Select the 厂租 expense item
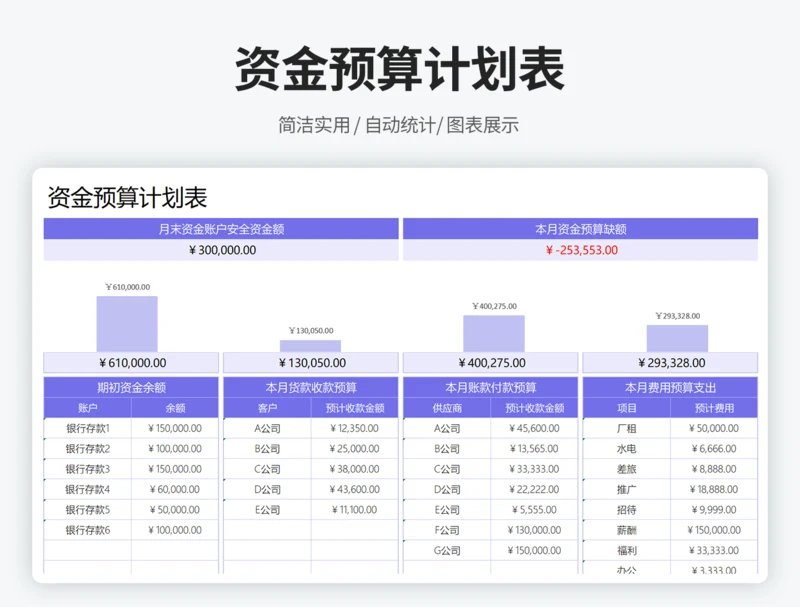Viewport: 800px width, 616px height. pyautogui.click(x=627, y=428)
